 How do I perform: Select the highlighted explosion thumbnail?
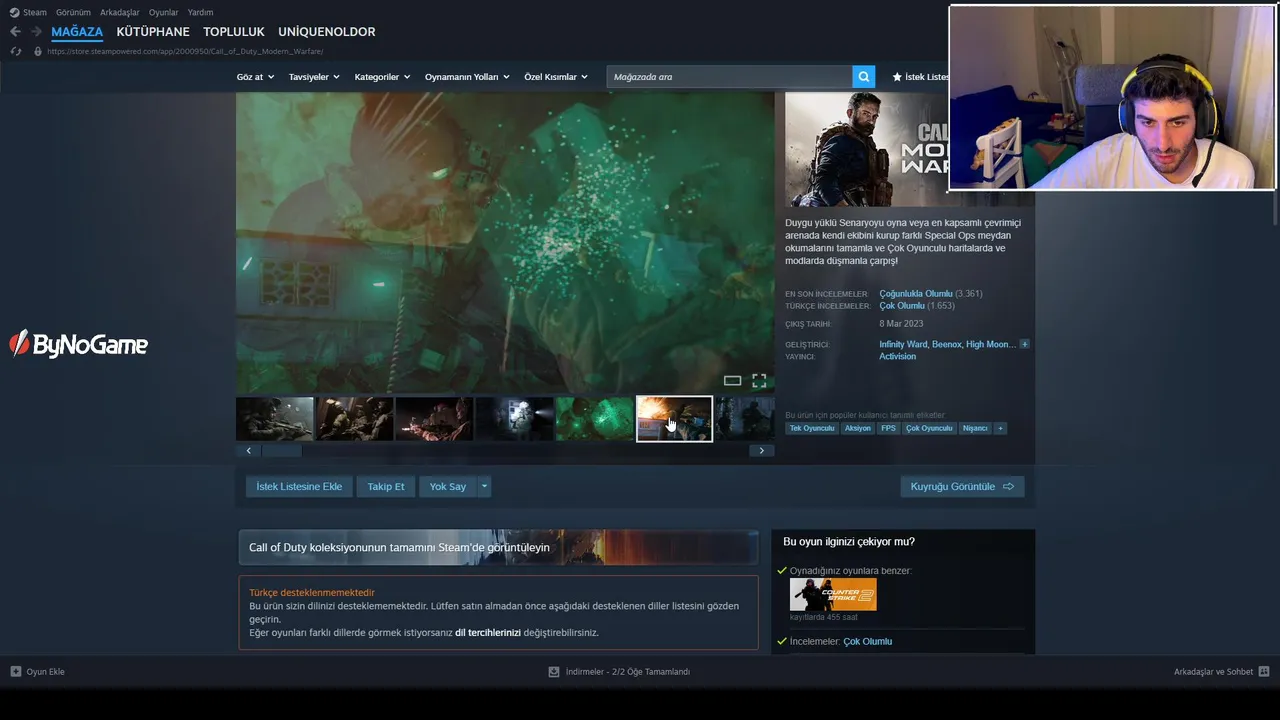(x=675, y=419)
